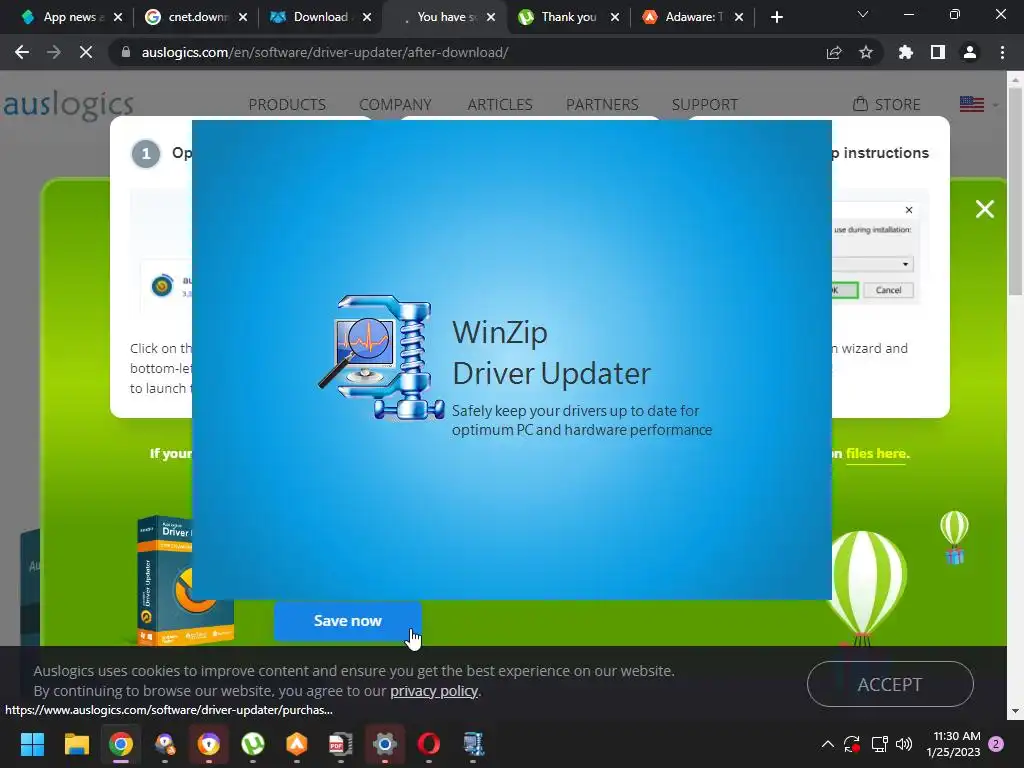Open the Windows Start menu
Screen dimensions: 1024x768
coord(32,744)
